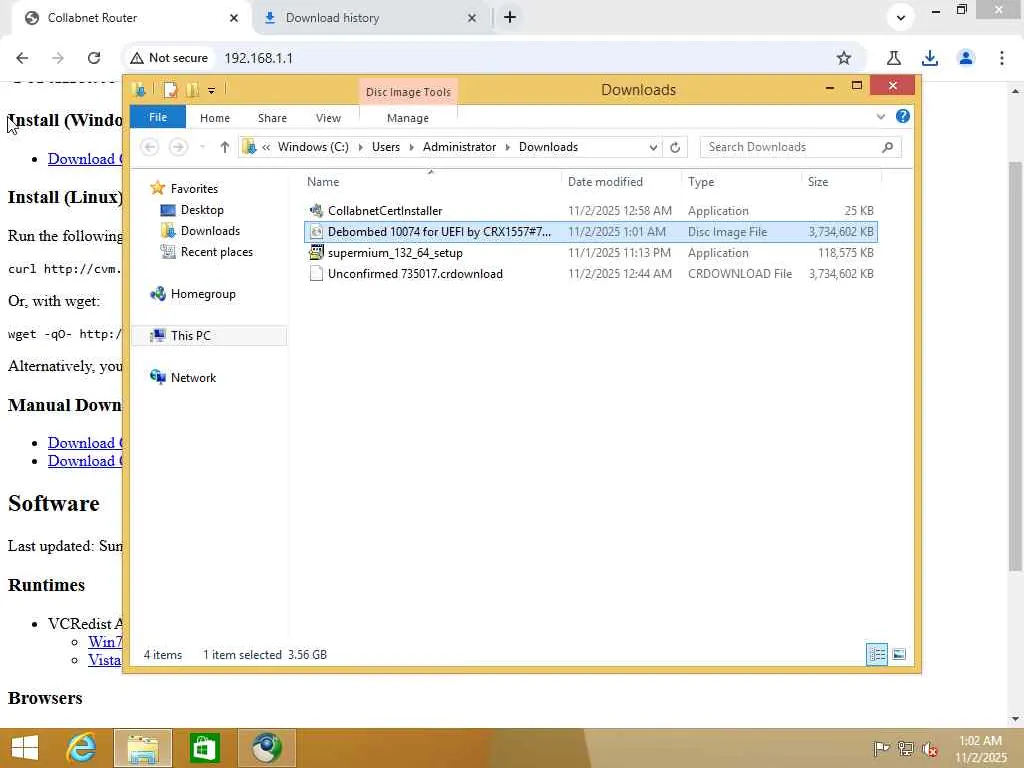This screenshot has width=1024, height=768.
Task: Sort files by Date modified column
Action: [620, 182]
